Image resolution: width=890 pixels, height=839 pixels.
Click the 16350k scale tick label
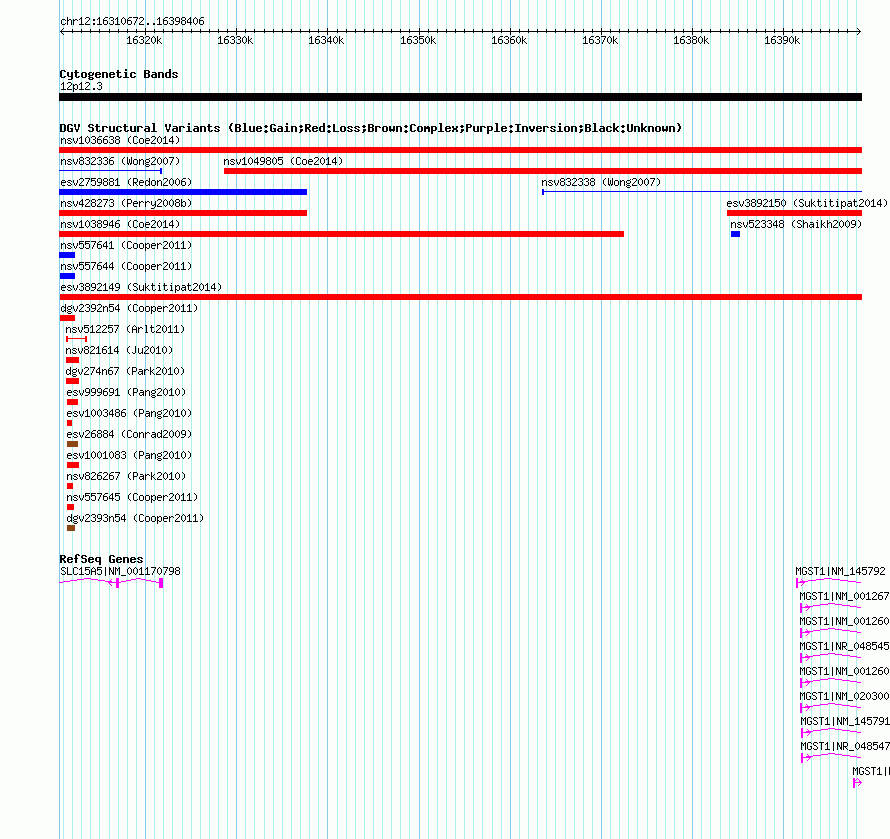[418, 40]
